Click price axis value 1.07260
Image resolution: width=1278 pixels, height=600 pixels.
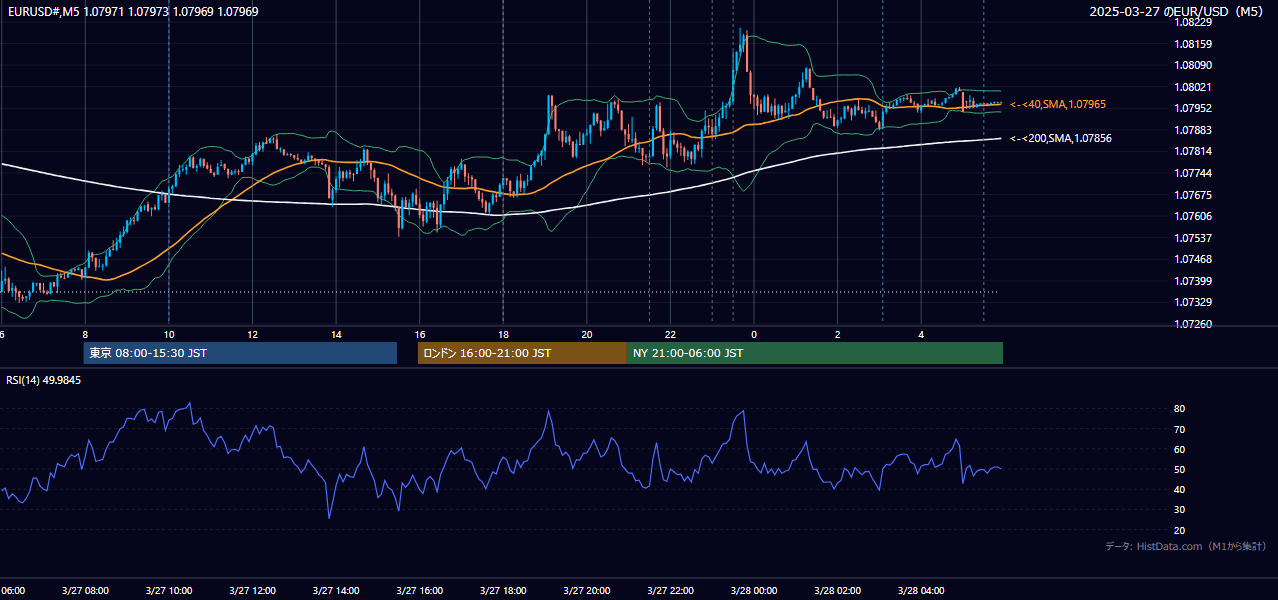(x=1194, y=324)
